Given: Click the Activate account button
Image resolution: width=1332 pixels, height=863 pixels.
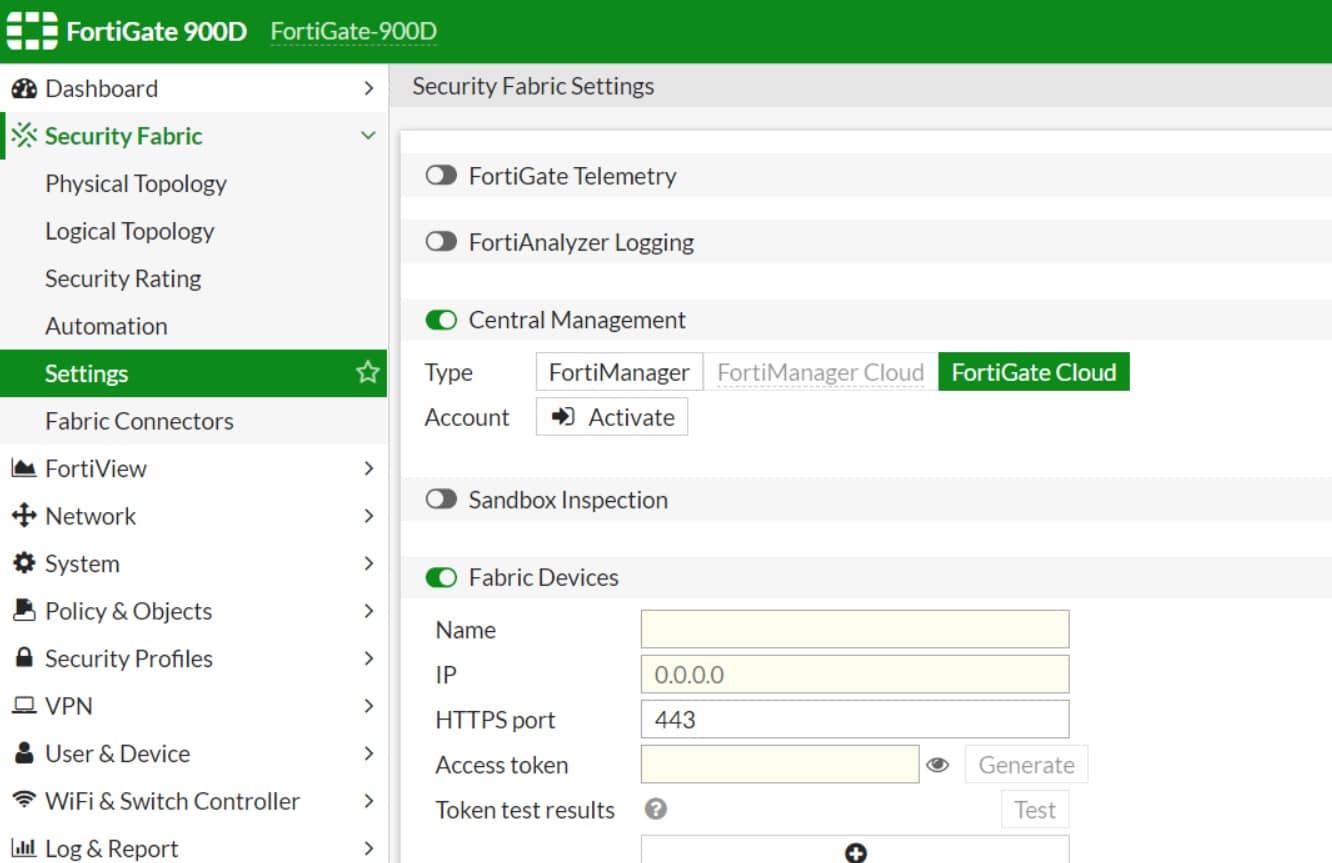Looking at the screenshot, I should coord(612,417).
